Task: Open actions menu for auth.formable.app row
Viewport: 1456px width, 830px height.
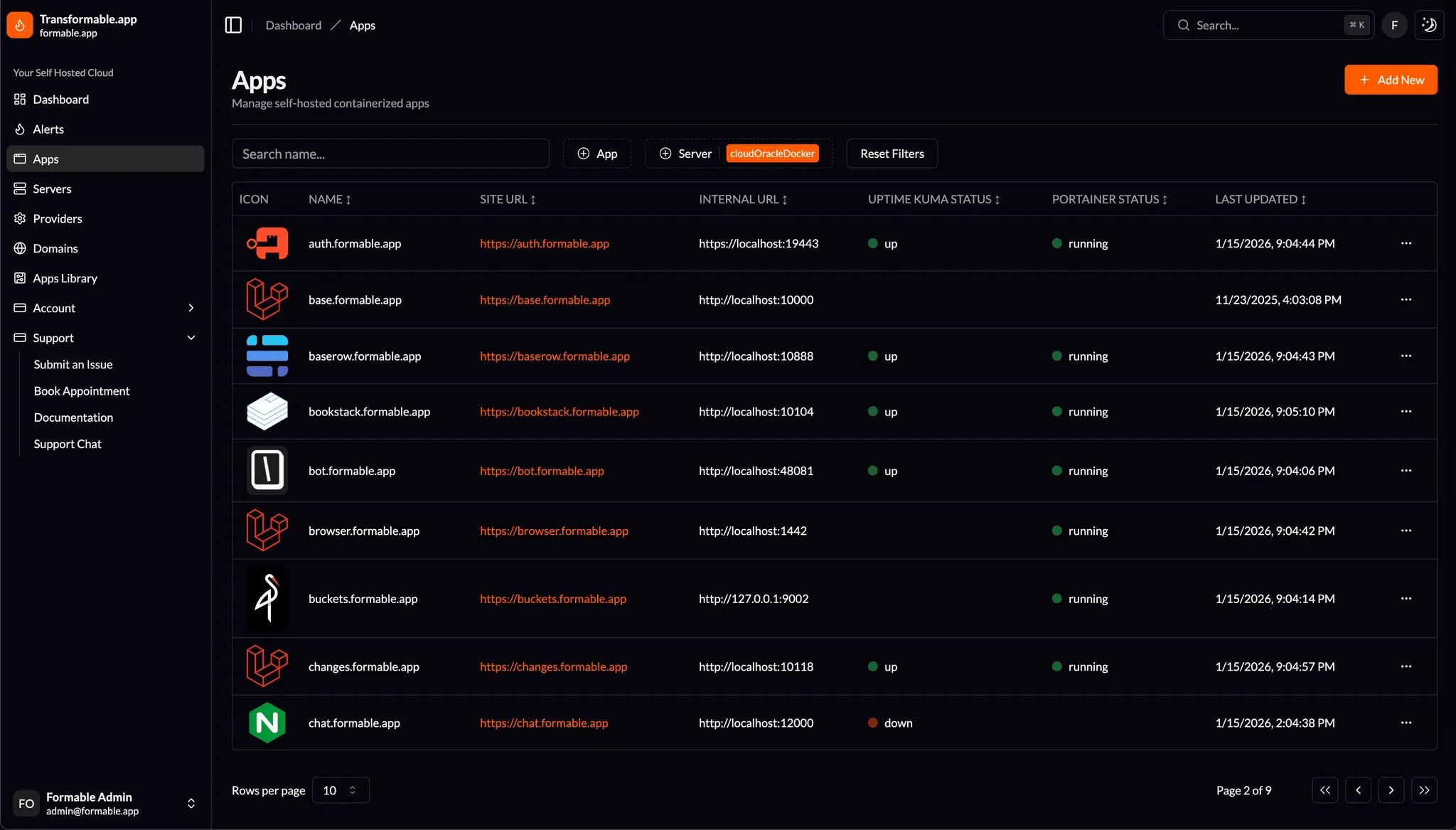Action: point(1406,243)
